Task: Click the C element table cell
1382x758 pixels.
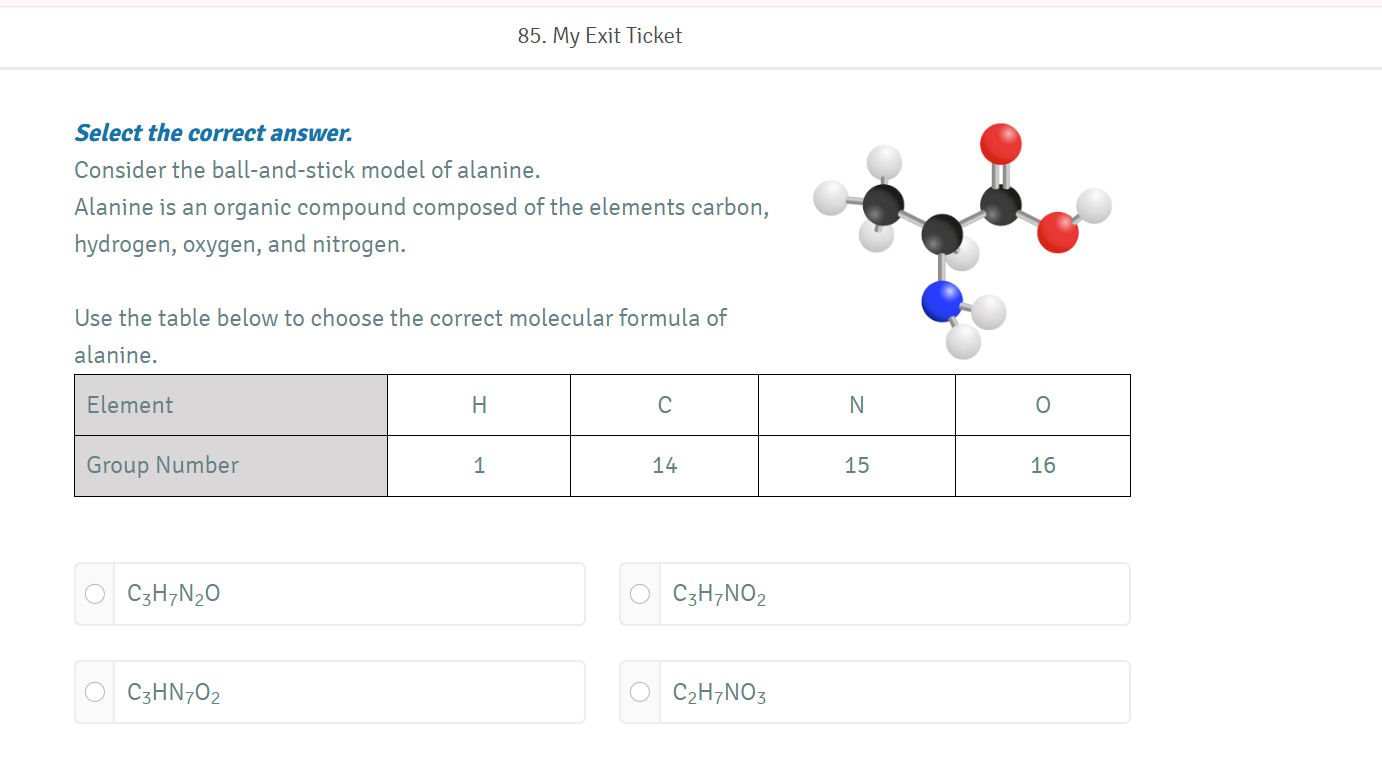Action: pyautogui.click(x=664, y=405)
